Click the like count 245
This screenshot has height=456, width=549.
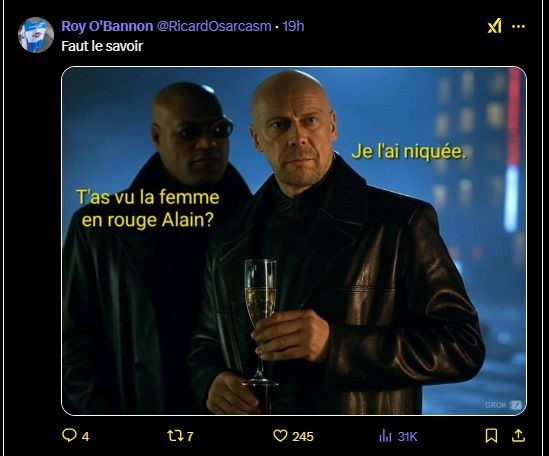point(303,436)
